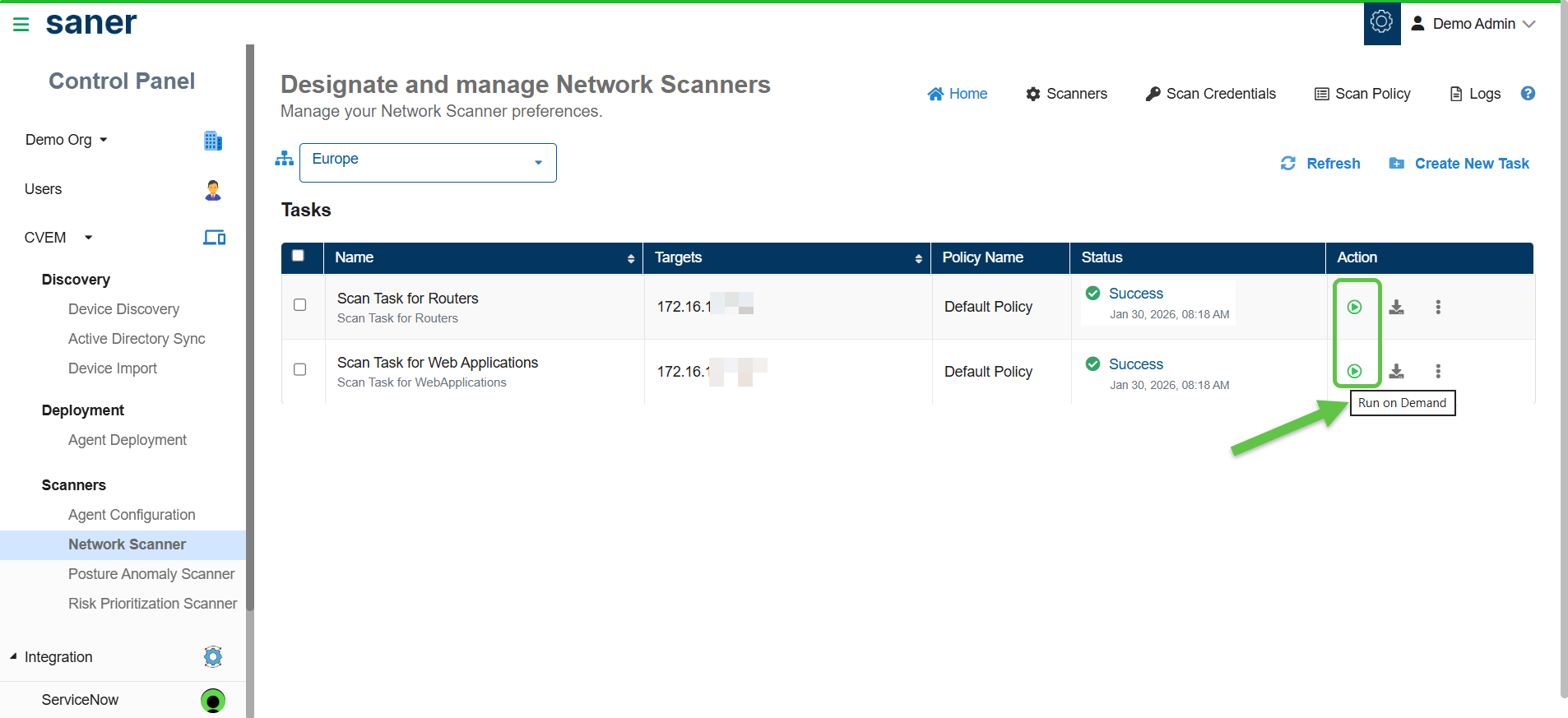Open the Scan Policy tab
1568x718 pixels.
(1362, 94)
